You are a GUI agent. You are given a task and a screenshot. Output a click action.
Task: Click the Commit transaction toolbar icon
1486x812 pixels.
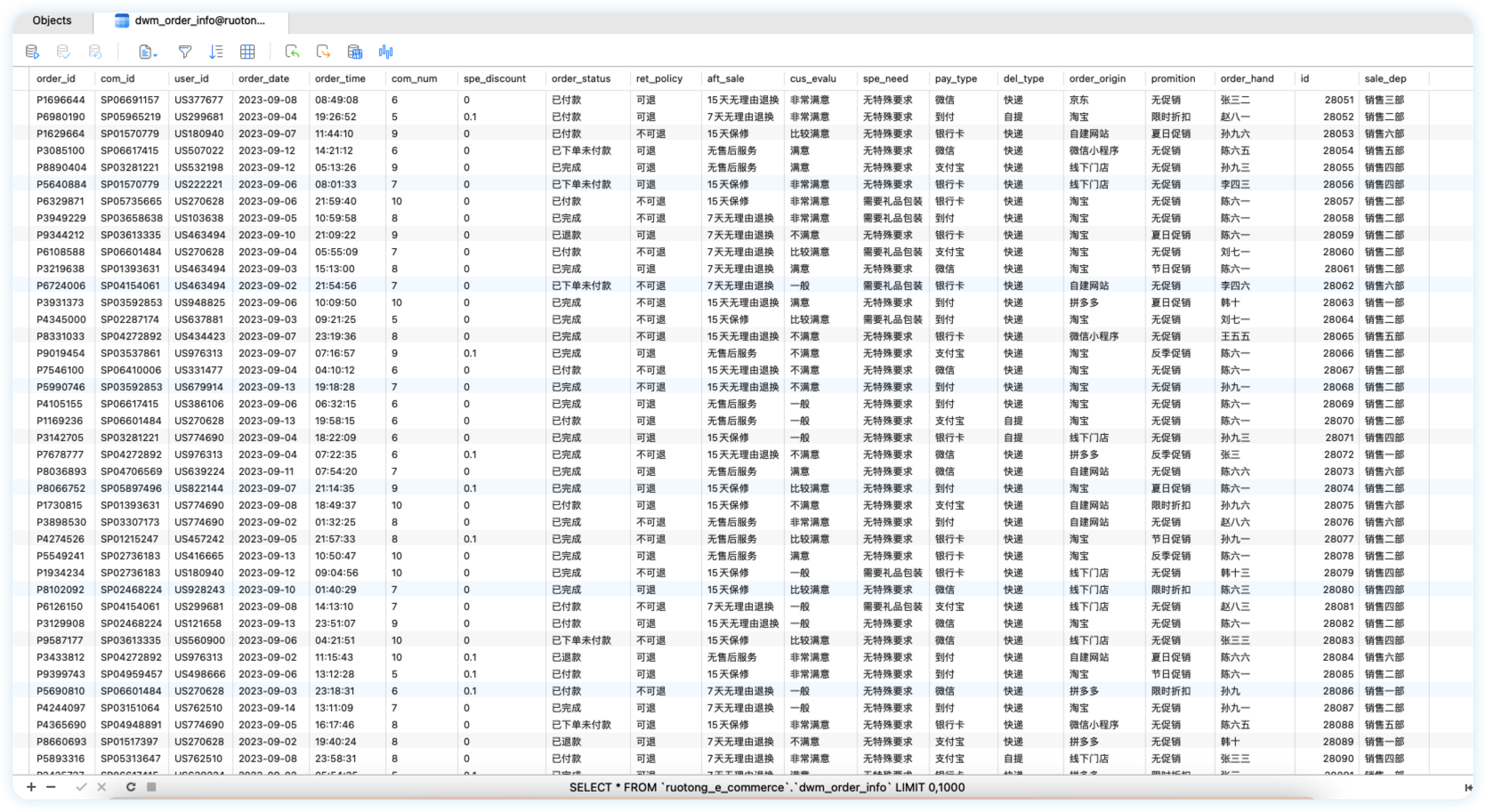click(x=63, y=52)
